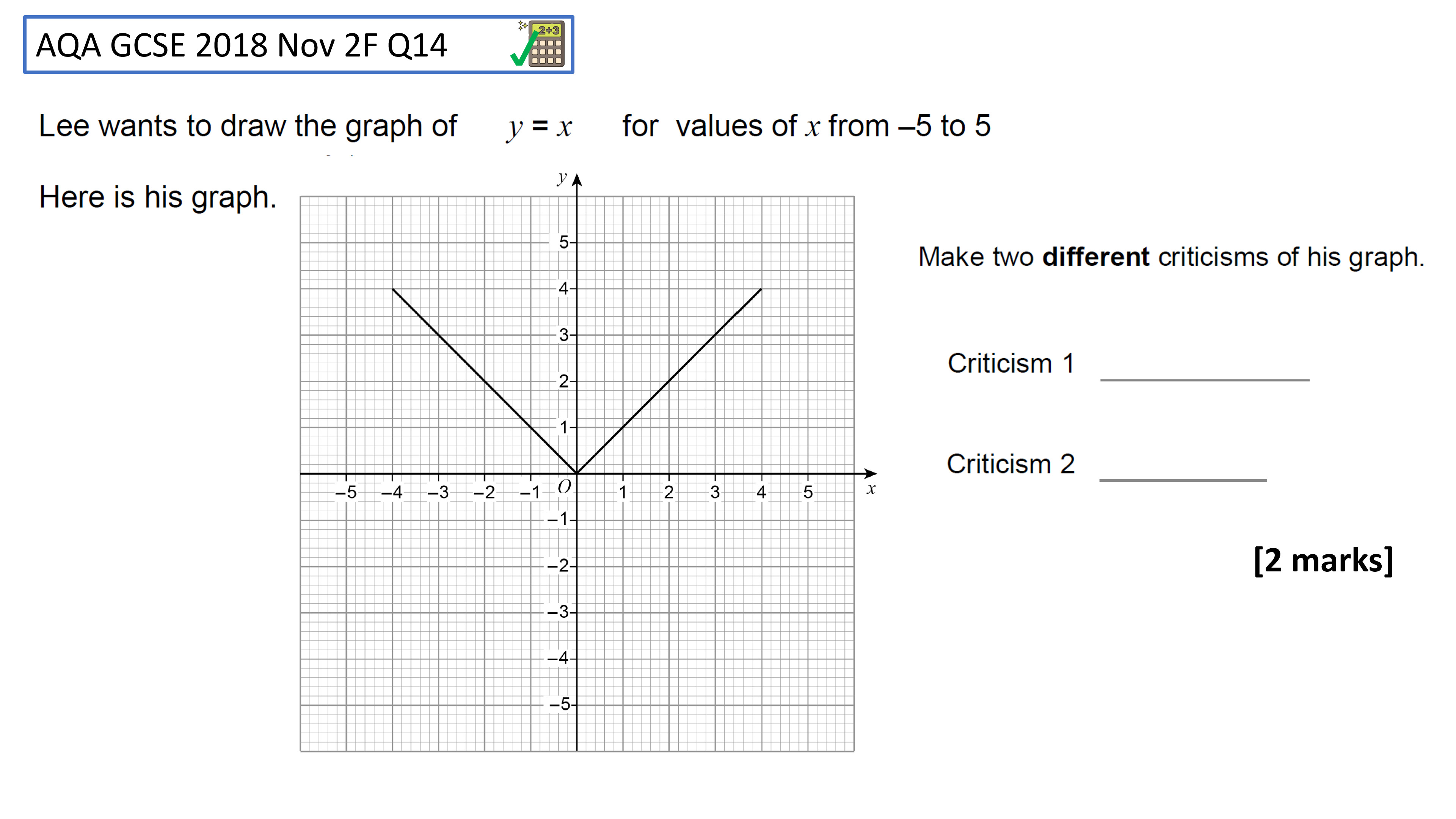The height and width of the screenshot is (819, 1456).
Task: Click the bold word different
Action: coord(1096,257)
